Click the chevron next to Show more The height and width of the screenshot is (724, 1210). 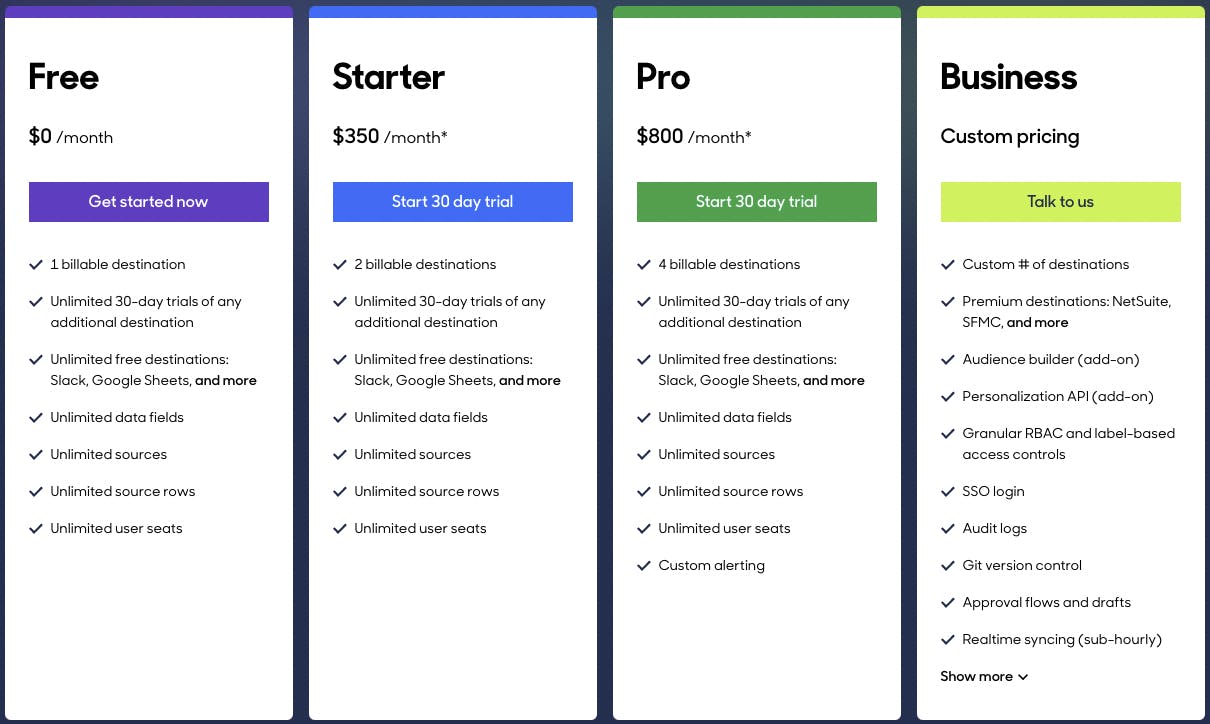(x=1023, y=677)
